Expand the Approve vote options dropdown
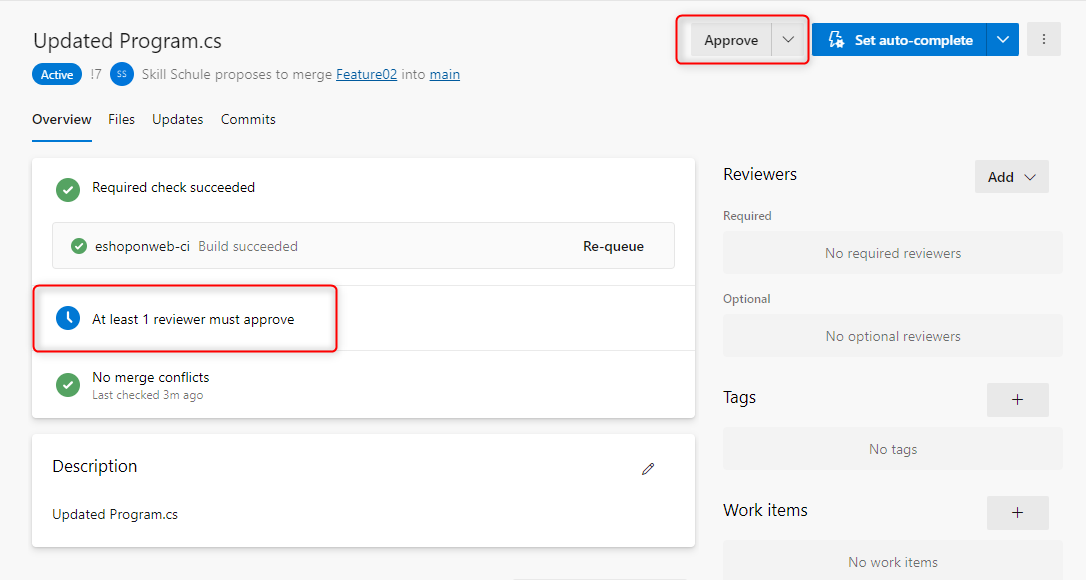The width and height of the screenshot is (1086, 580). click(x=788, y=40)
